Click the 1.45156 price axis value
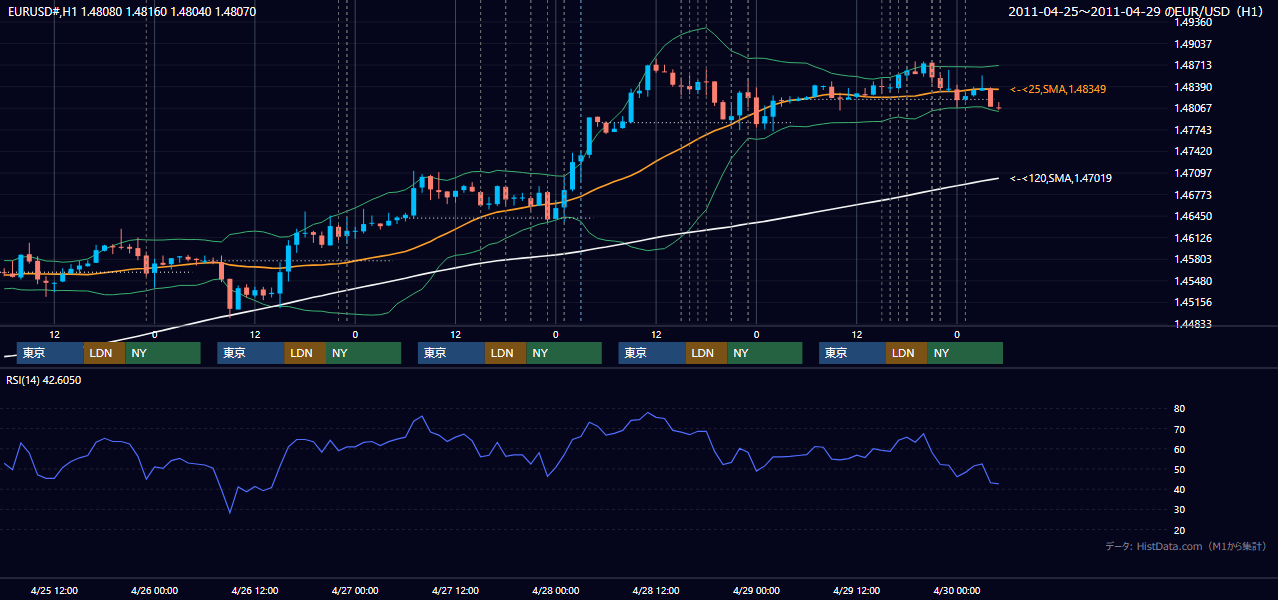Screen dimensions: 1278x600 [1192, 302]
